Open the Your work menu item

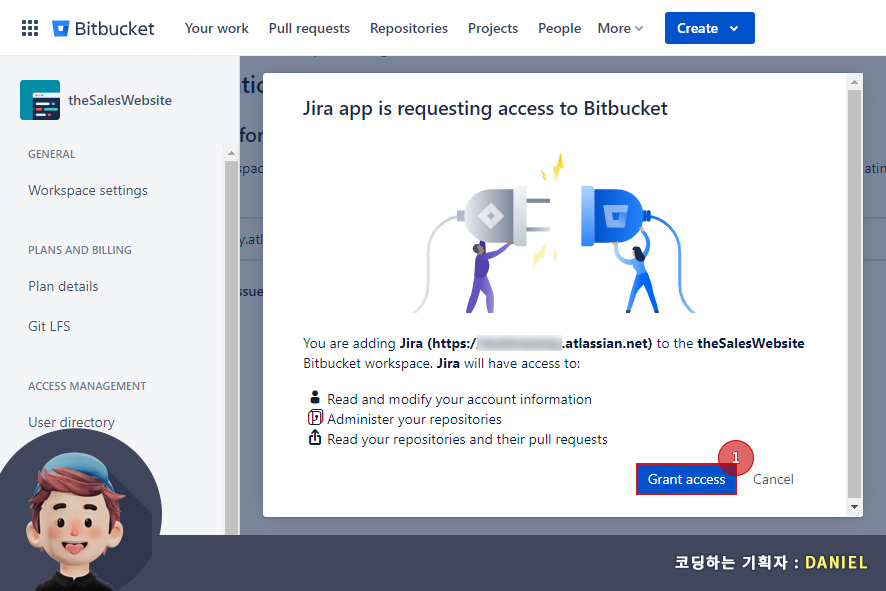point(216,28)
